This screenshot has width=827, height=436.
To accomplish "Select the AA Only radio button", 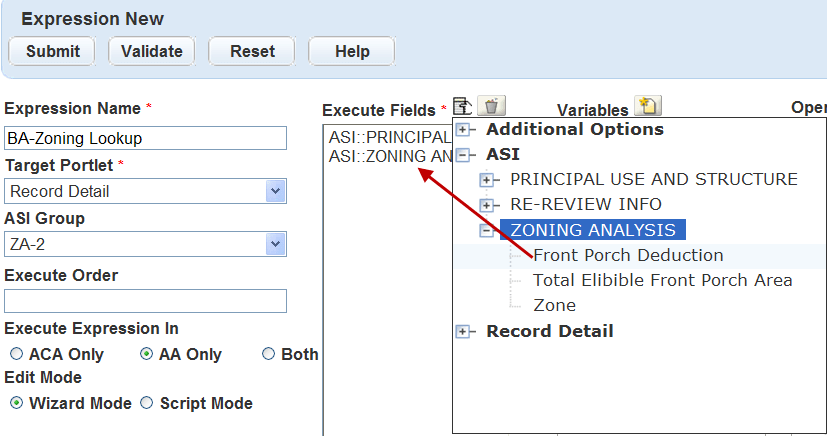I will (x=146, y=354).
